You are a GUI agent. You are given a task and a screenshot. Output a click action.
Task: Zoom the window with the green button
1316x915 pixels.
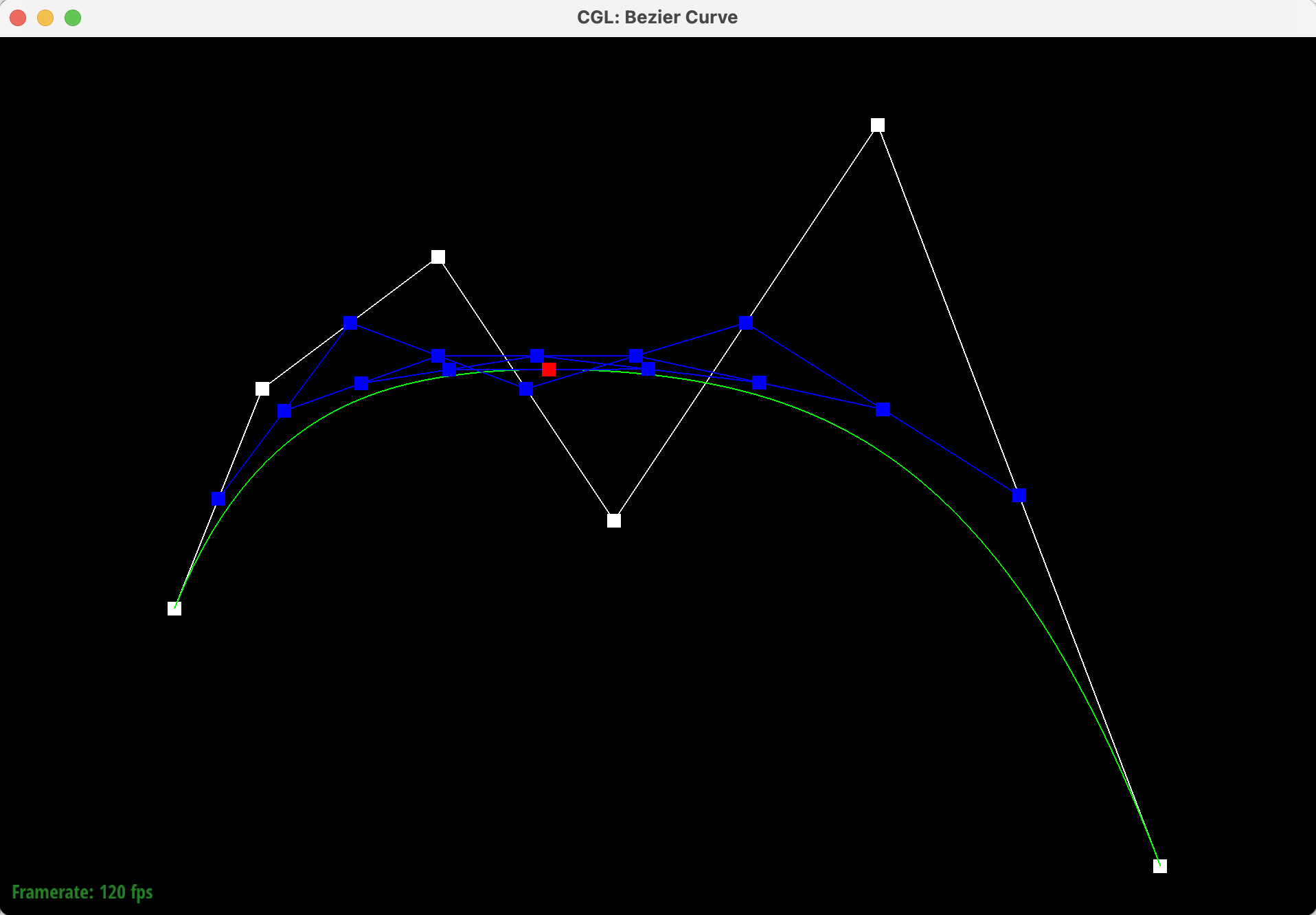(x=73, y=18)
